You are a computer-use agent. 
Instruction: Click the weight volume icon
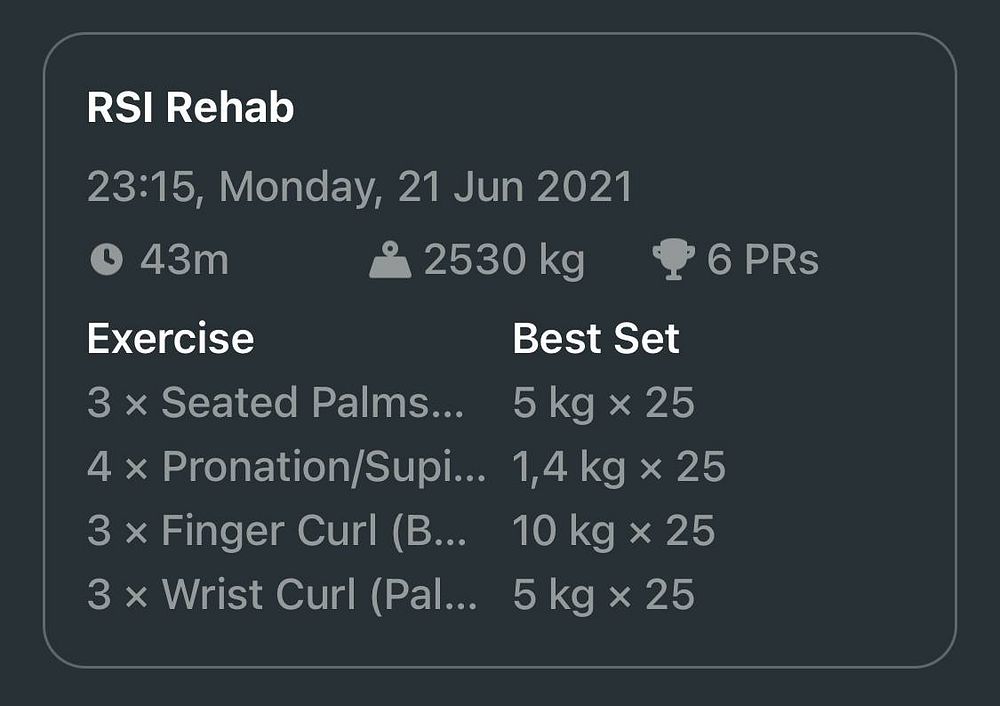tap(390, 260)
